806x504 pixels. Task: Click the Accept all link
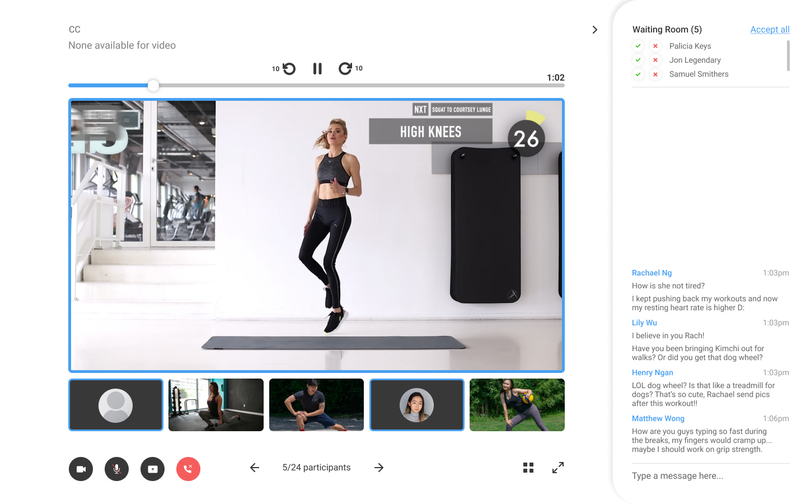click(770, 29)
